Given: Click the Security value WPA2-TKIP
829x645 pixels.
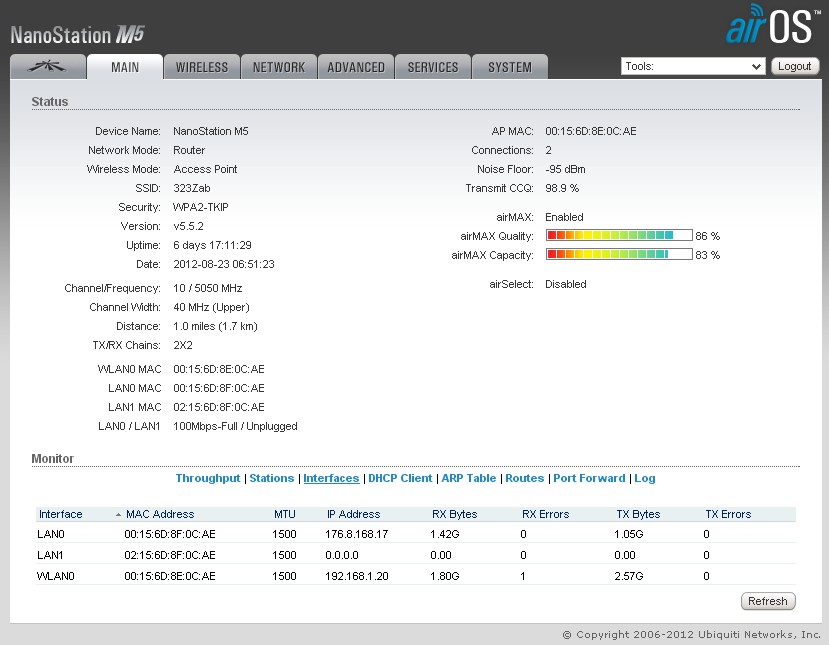Looking at the screenshot, I should [x=201, y=207].
